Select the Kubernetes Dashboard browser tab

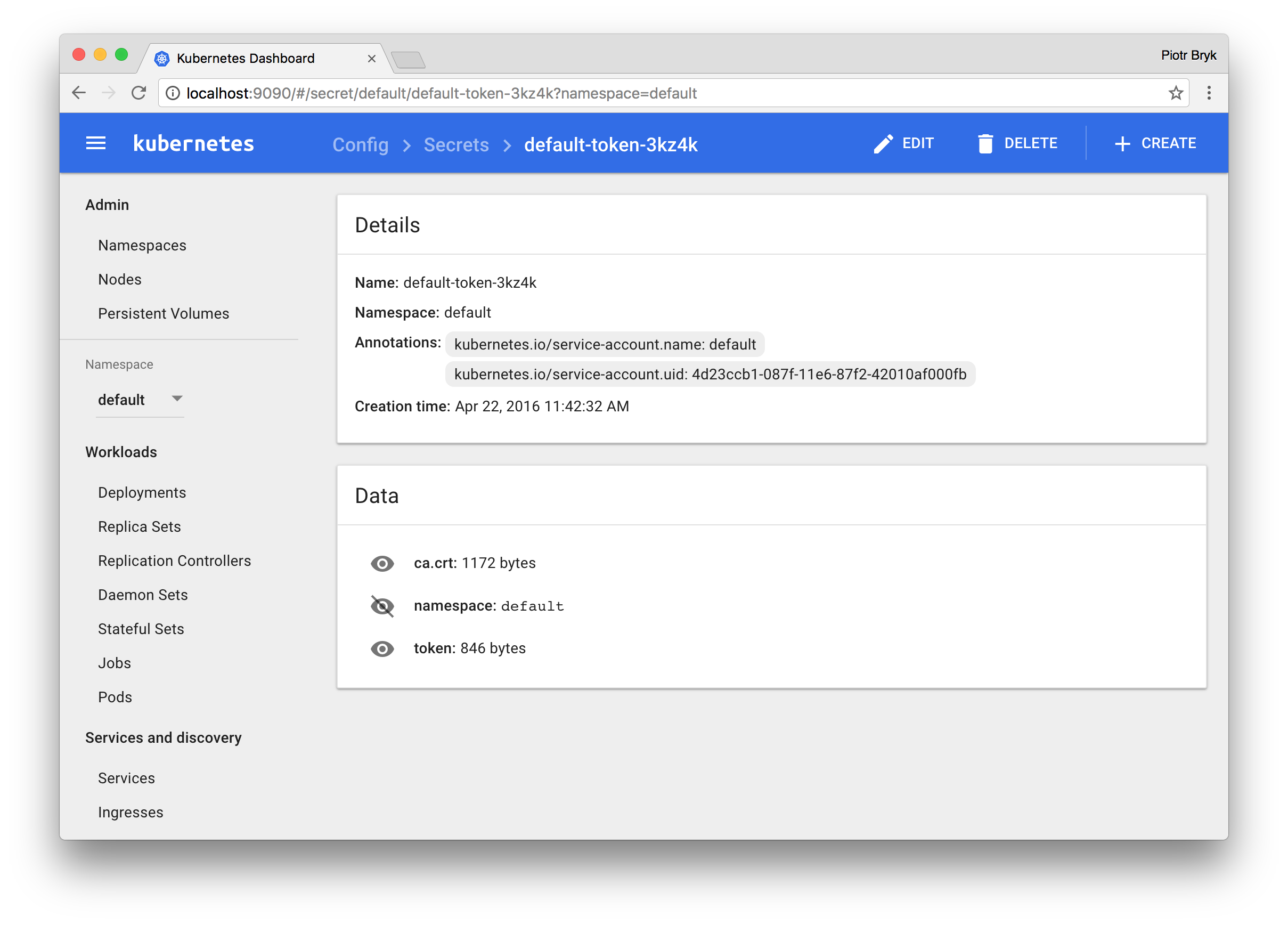coord(246,59)
